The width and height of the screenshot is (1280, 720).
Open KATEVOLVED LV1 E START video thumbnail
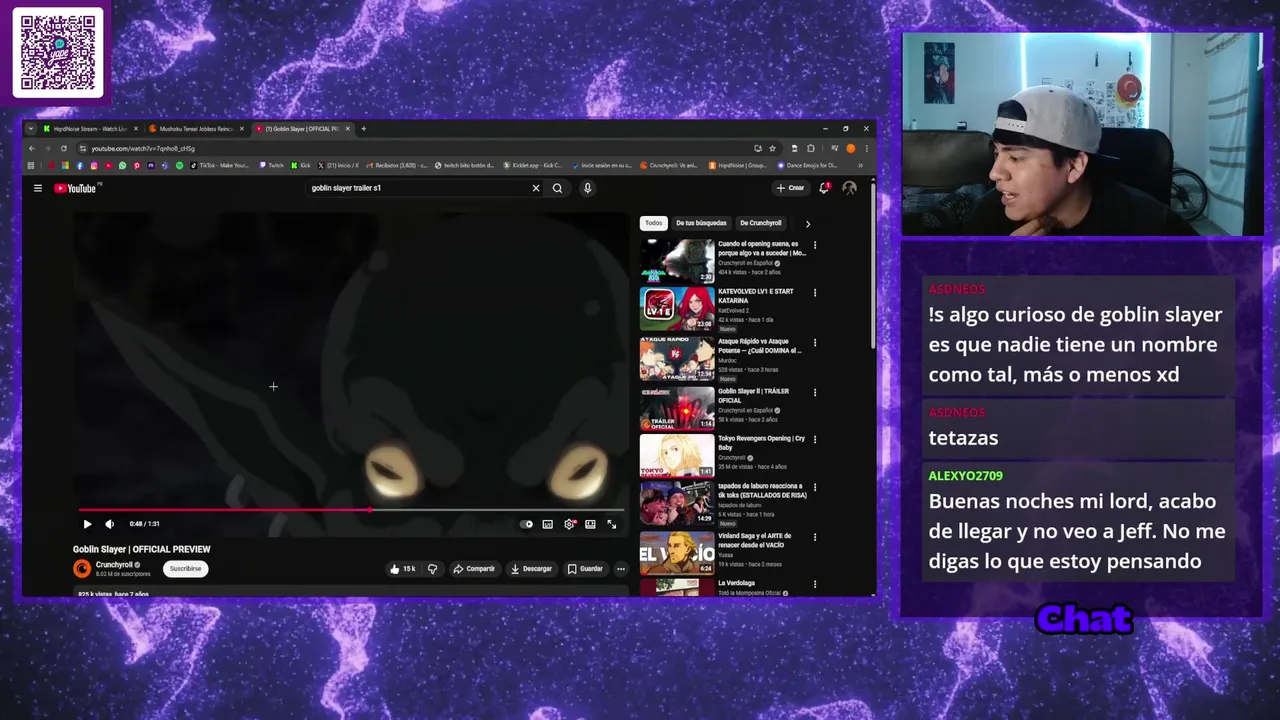point(677,309)
